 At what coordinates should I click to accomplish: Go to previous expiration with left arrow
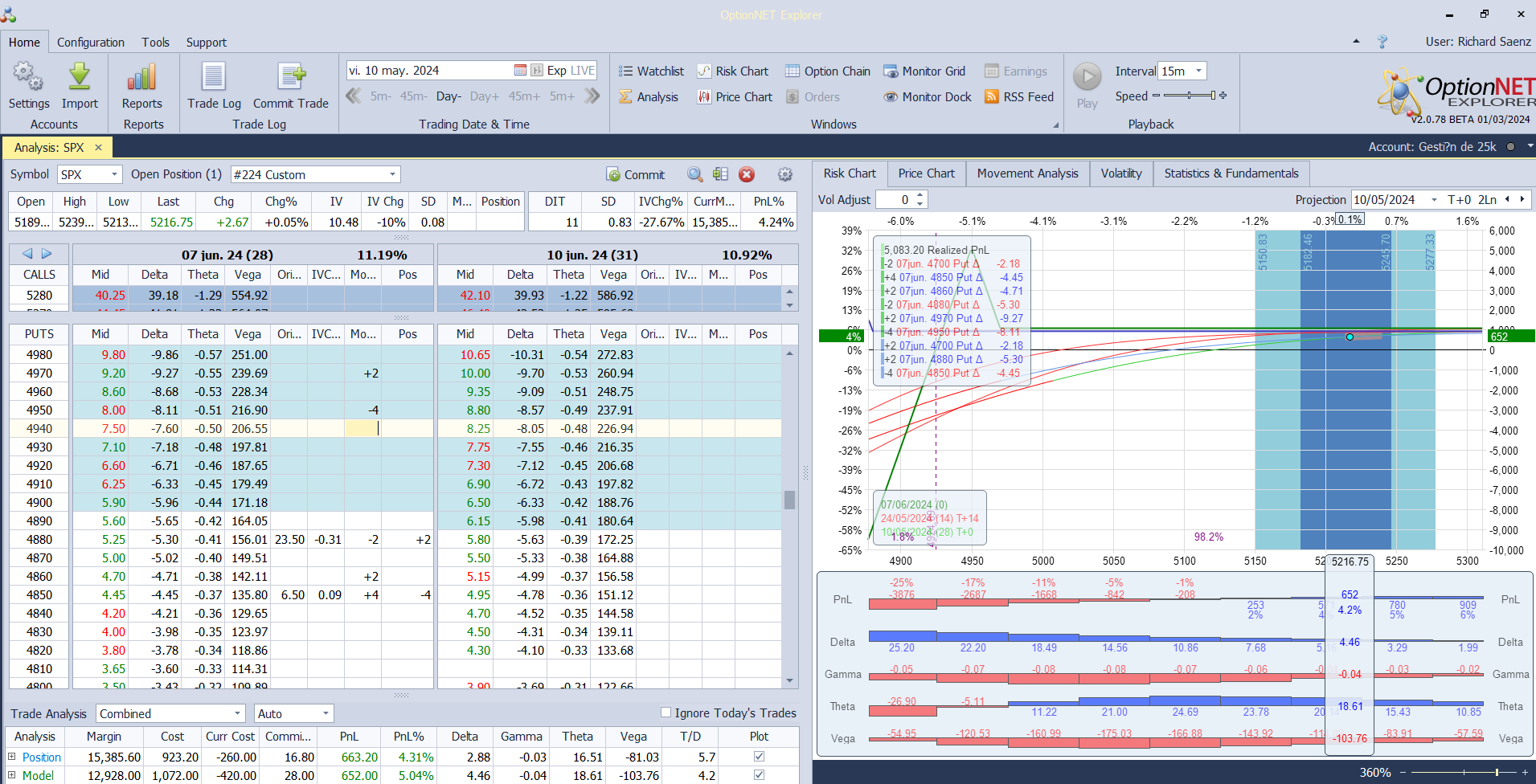tap(27, 254)
